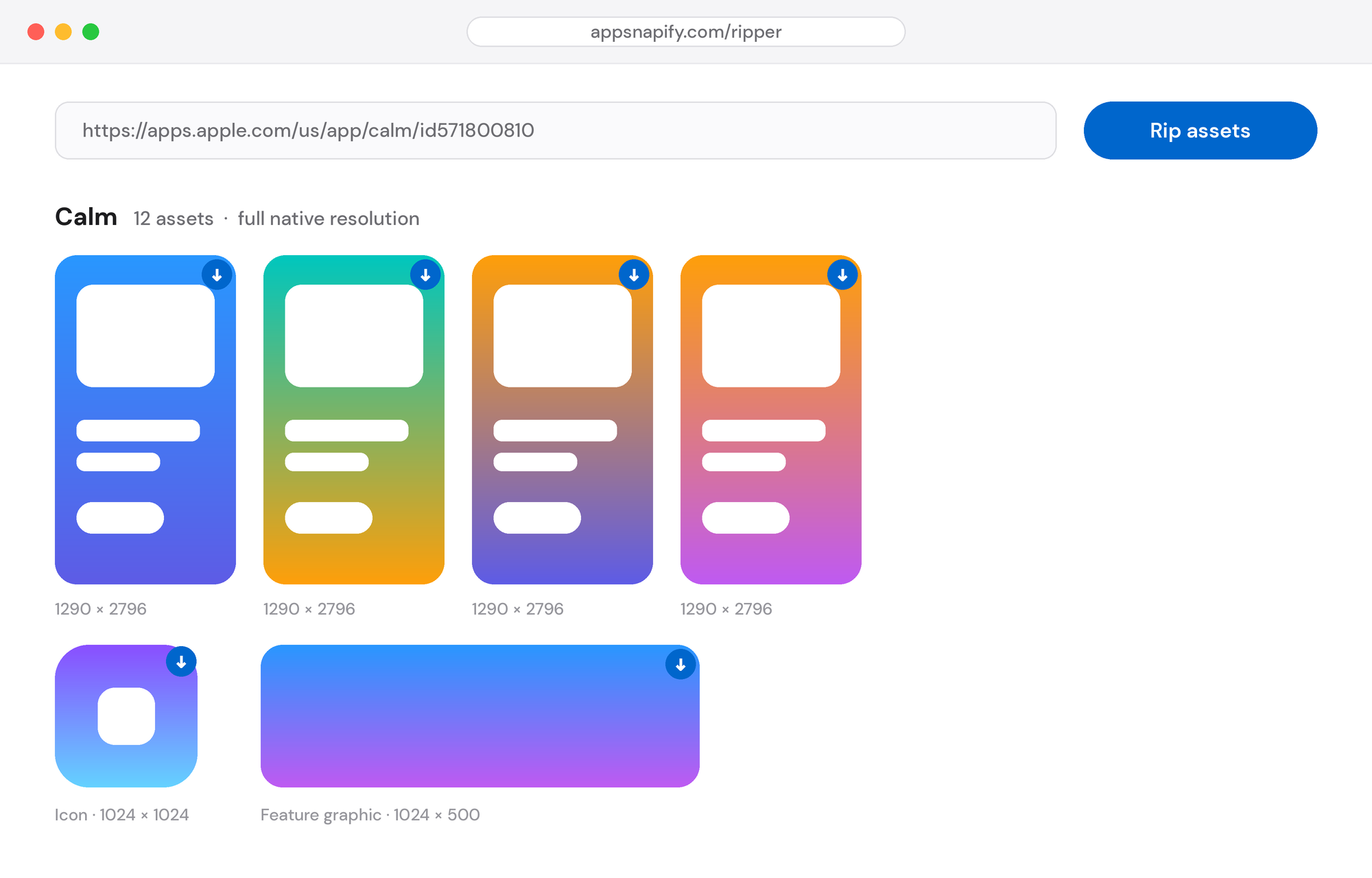
Task: Download the blue-purple screenshot asset
Action: coord(217,275)
